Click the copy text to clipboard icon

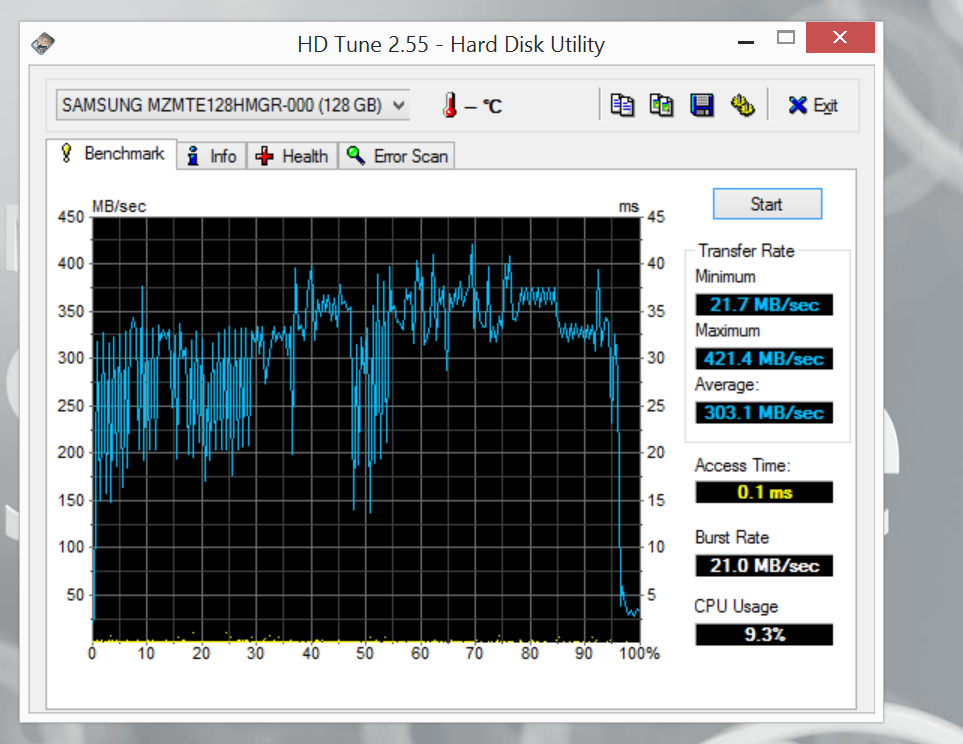622,105
